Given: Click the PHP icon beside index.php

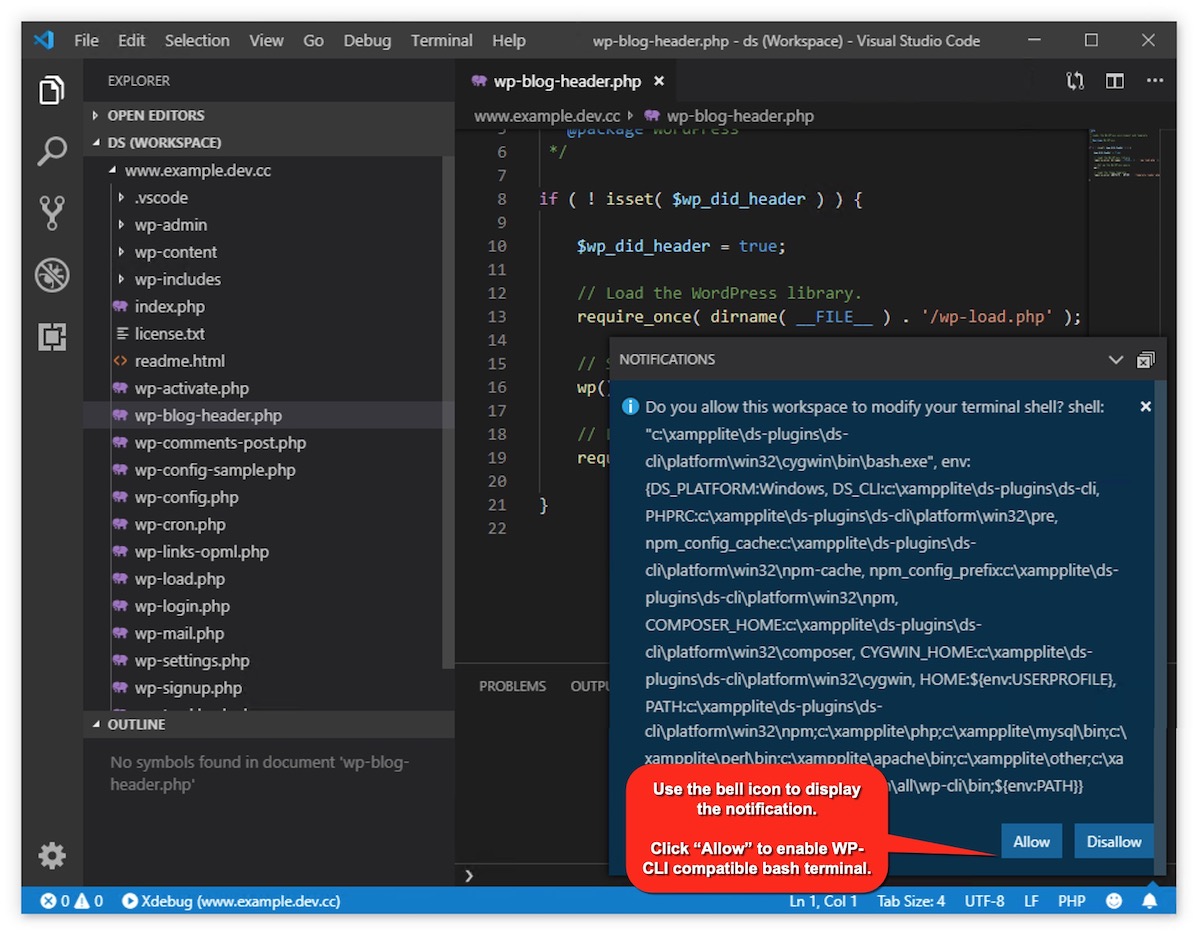Looking at the screenshot, I should click(x=120, y=306).
